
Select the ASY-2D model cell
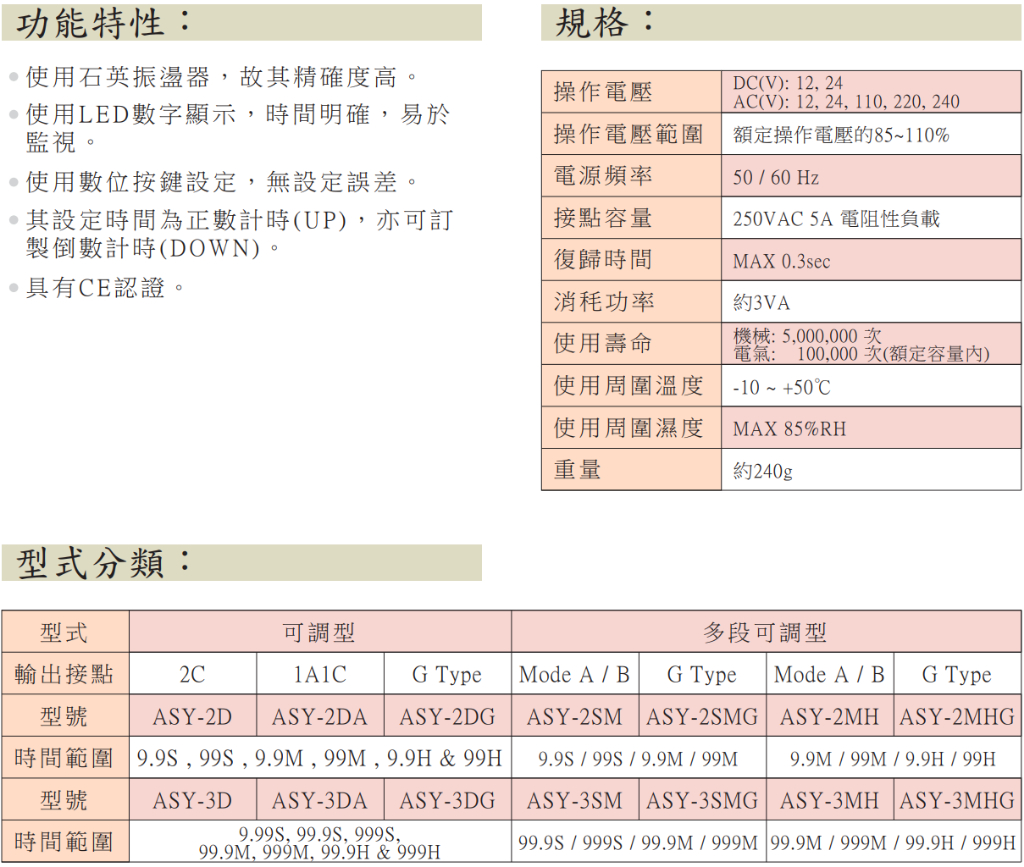[192, 717]
